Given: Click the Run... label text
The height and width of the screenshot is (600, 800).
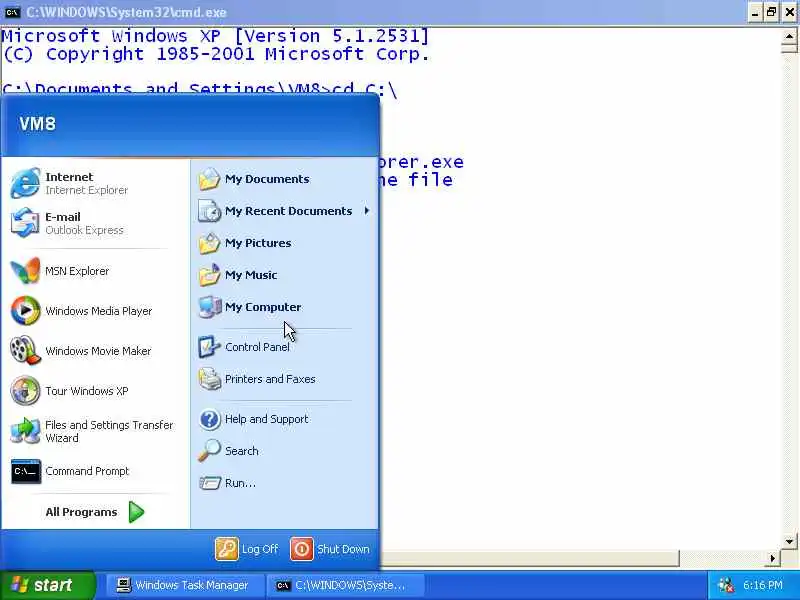Looking at the screenshot, I should tap(240, 483).
